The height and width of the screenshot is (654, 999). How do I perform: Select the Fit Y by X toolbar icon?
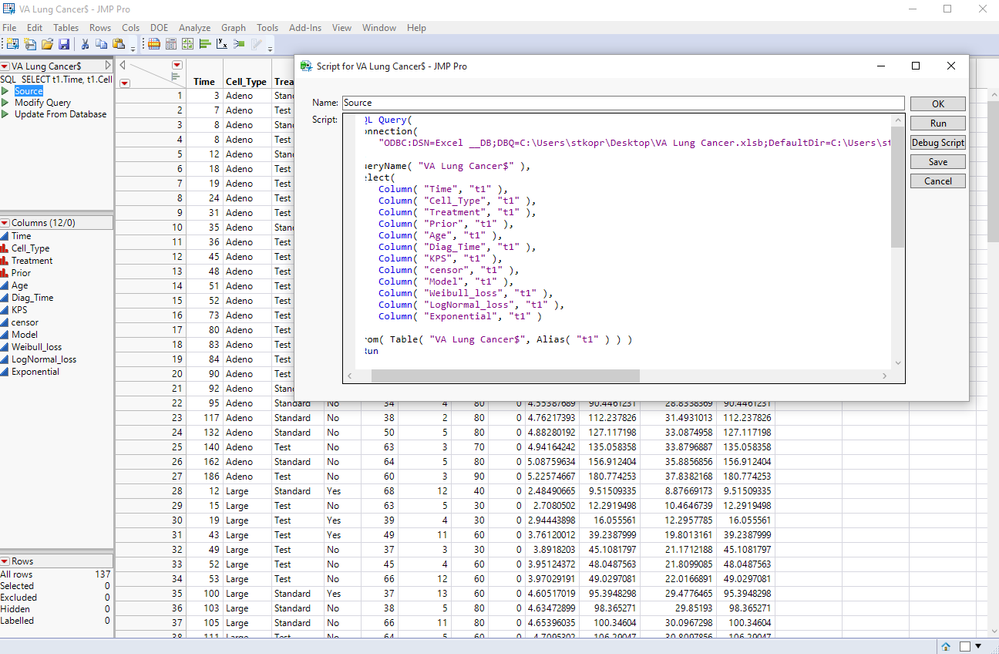(x=222, y=44)
